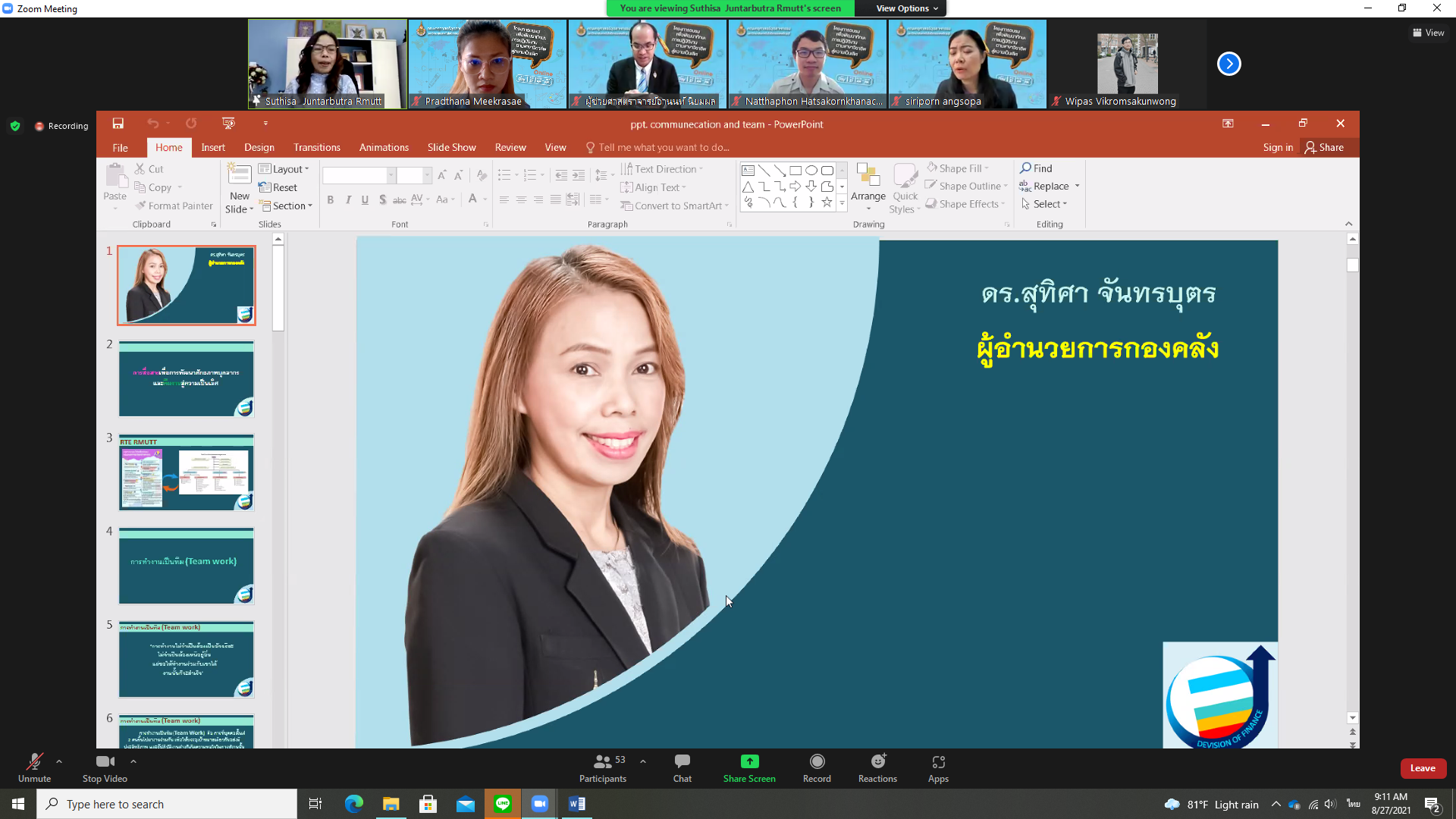Unmute microphone in Zoom
Image resolution: width=1456 pixels, height=819 pixels.
(34, 768)
